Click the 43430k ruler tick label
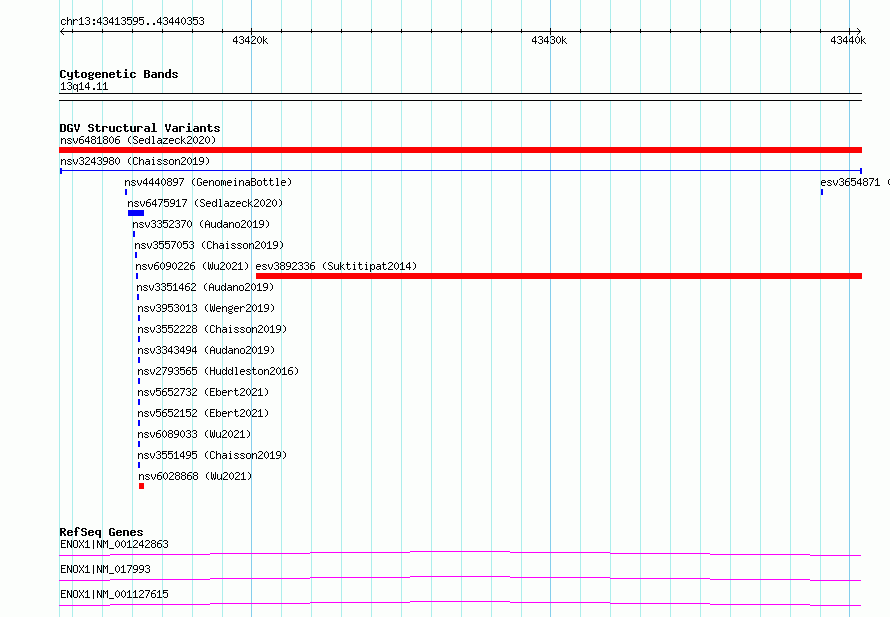Viewport: 890px width, 617px height. click(549, 40)
